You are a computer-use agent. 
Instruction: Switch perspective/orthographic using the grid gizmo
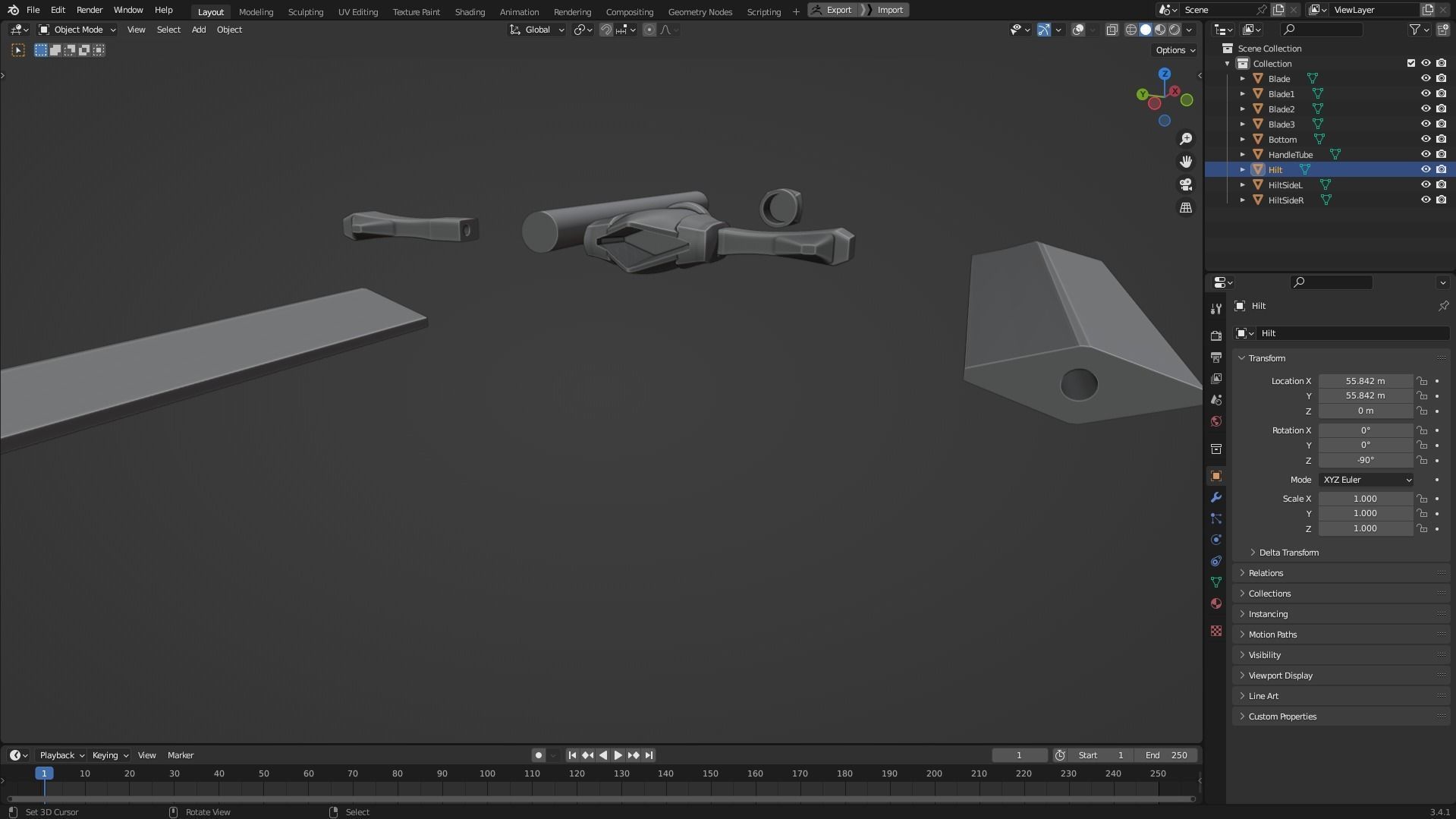point(1186,207)
